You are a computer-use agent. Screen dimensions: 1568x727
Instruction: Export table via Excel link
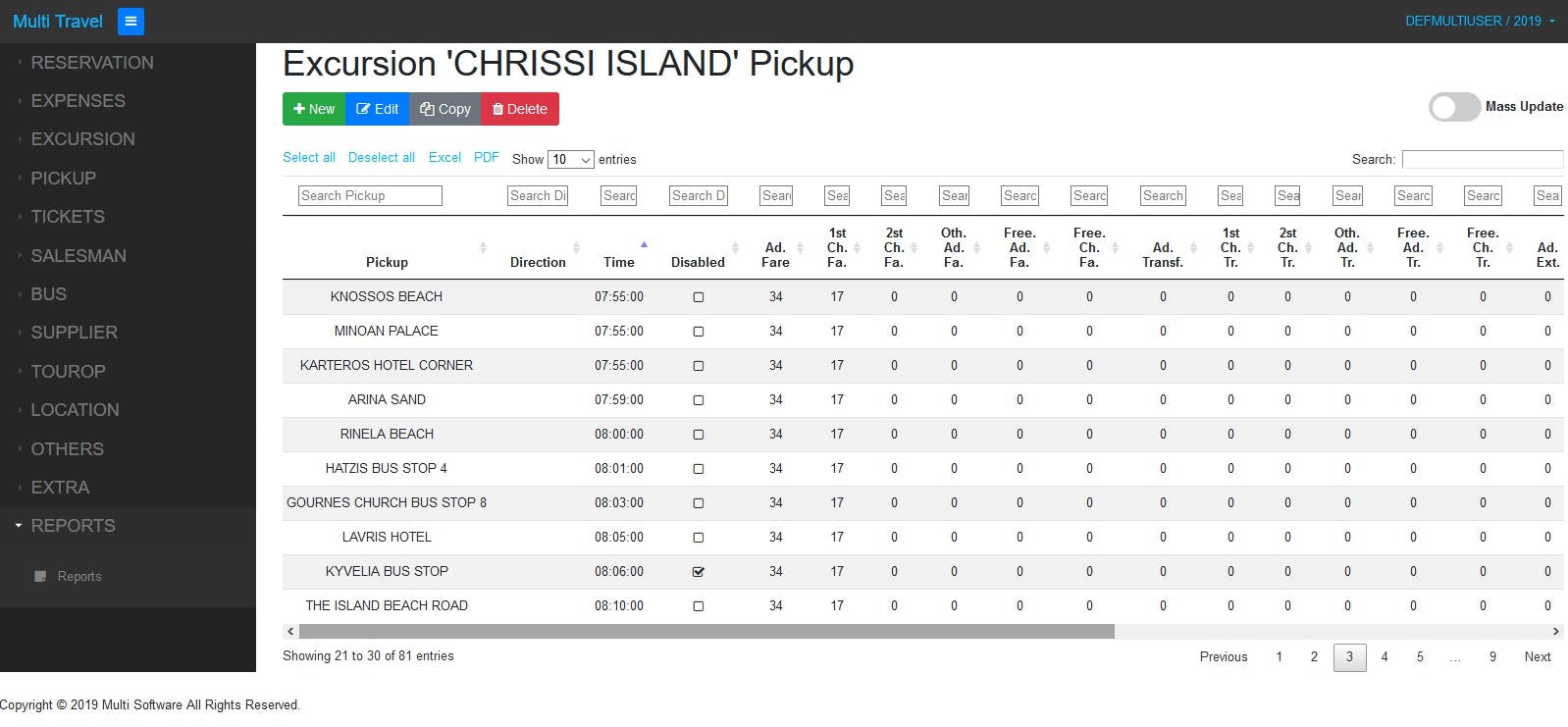click(x=444, y=158)
